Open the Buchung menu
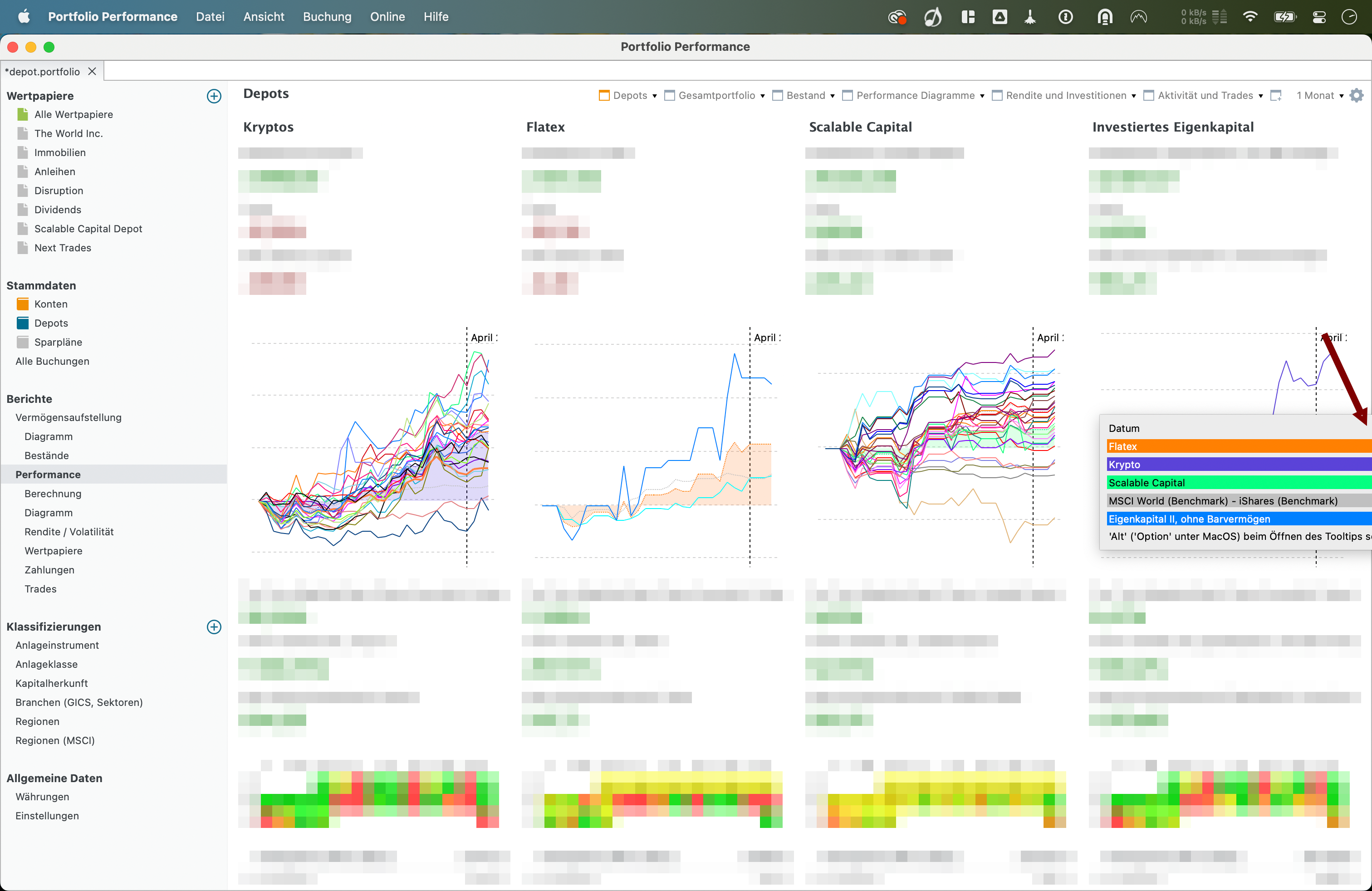 coord(327,17)
